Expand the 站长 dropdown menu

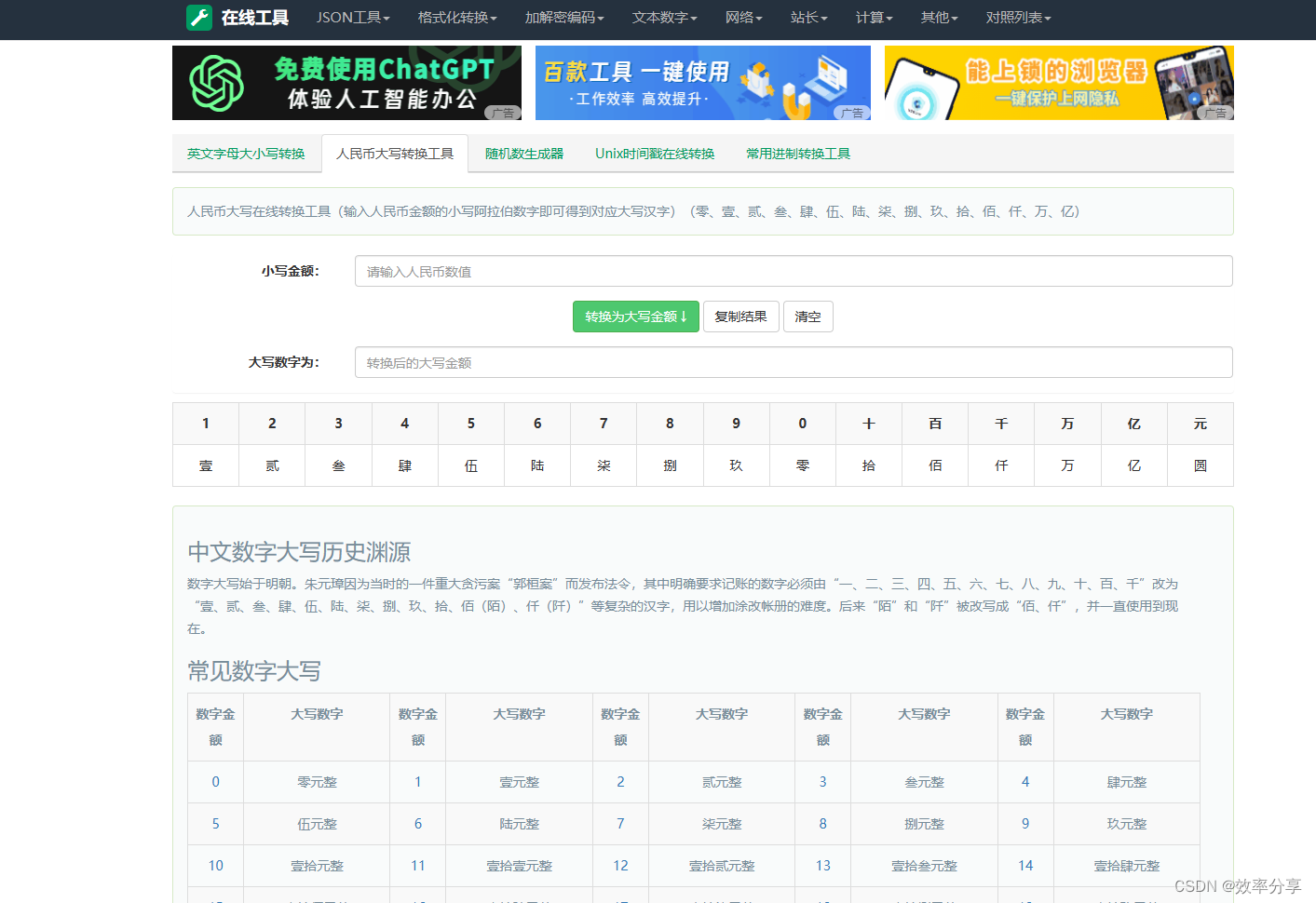pyautogui.click(x=808, y=18)
